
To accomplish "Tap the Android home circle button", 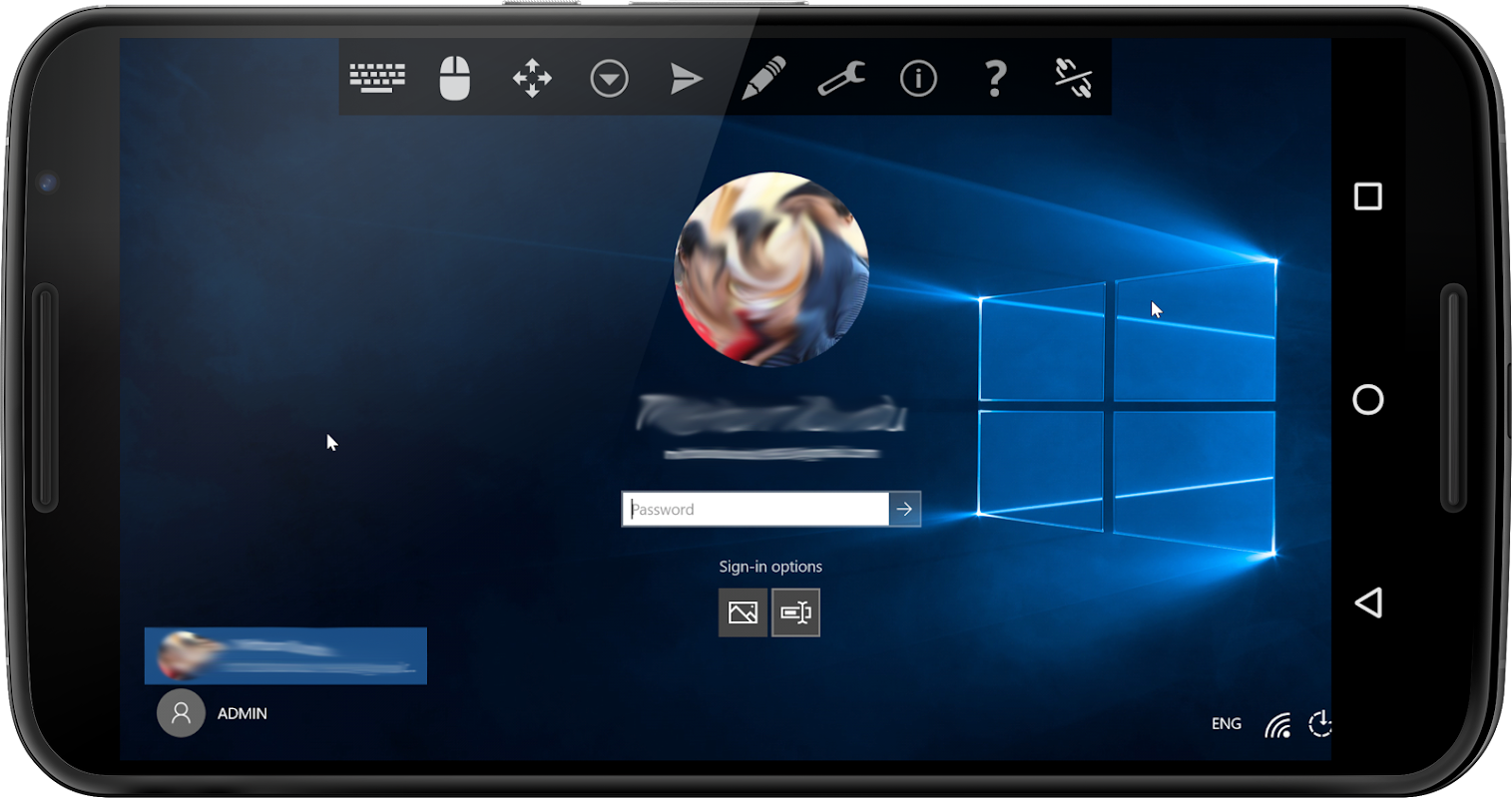I will point(1368,400).
